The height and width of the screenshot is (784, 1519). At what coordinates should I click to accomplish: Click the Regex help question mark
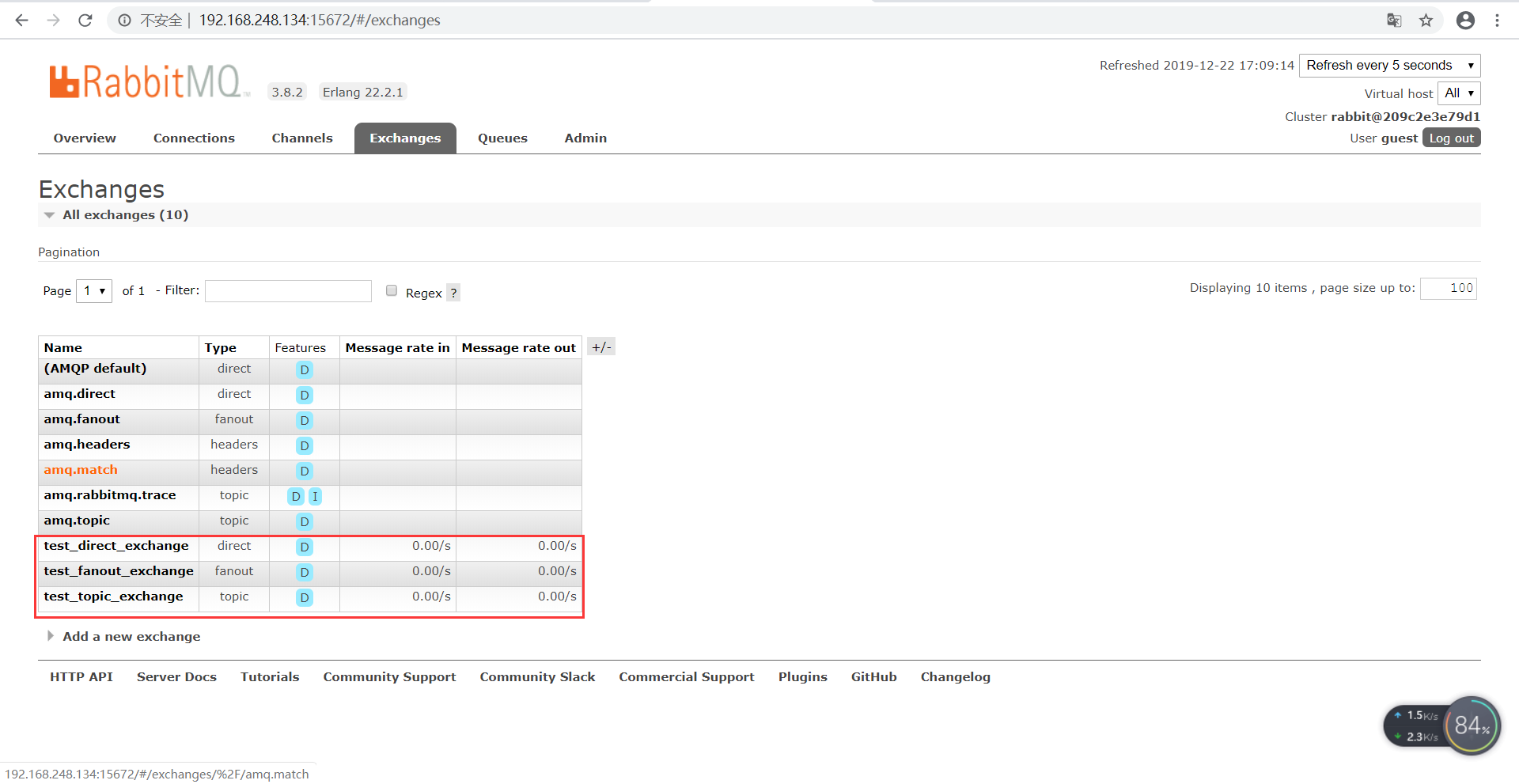coord(453,293)
